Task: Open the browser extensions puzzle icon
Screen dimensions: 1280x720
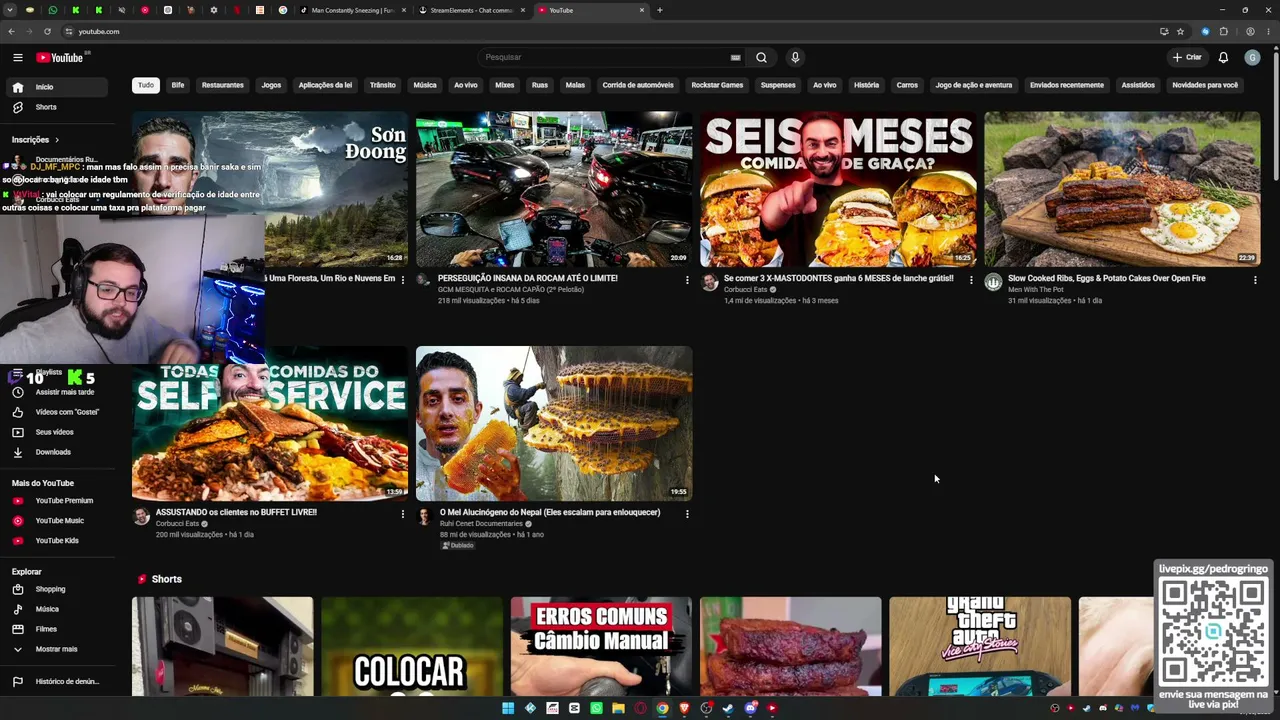Action: tap(1223, 31)
